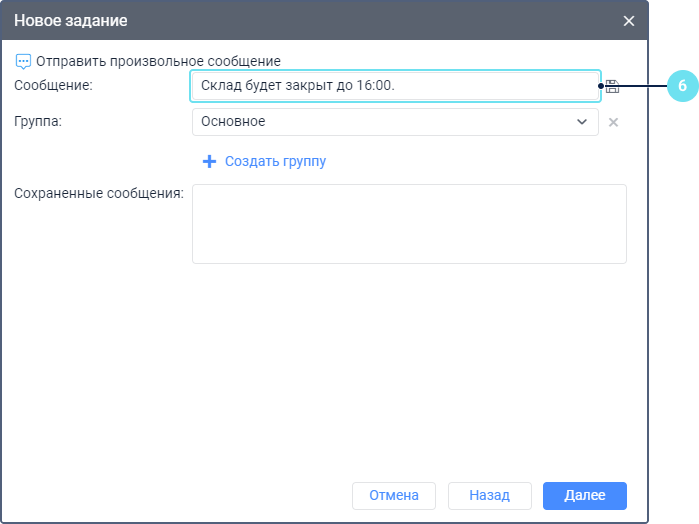Click the Группа: field label
699x524 pixels.
click(38, 122)
